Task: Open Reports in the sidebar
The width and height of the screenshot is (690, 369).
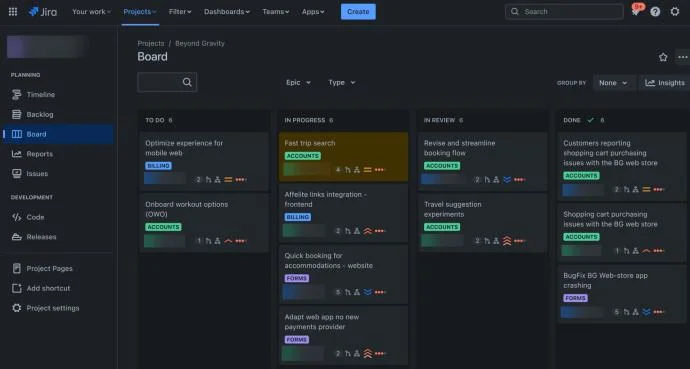Action: tap(58, 154)
